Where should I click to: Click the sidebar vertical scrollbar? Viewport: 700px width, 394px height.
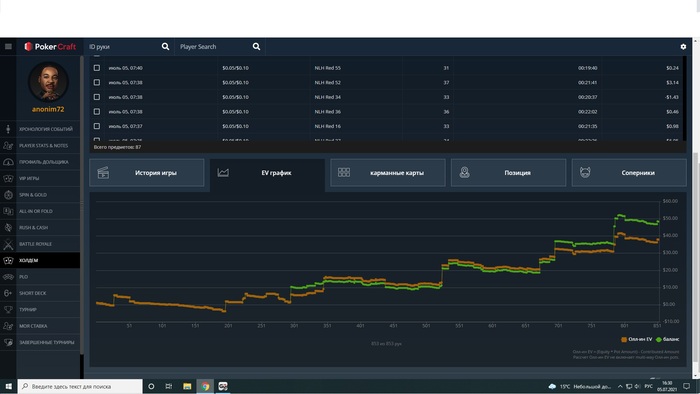pyautogui.click(x=82, y=205)
